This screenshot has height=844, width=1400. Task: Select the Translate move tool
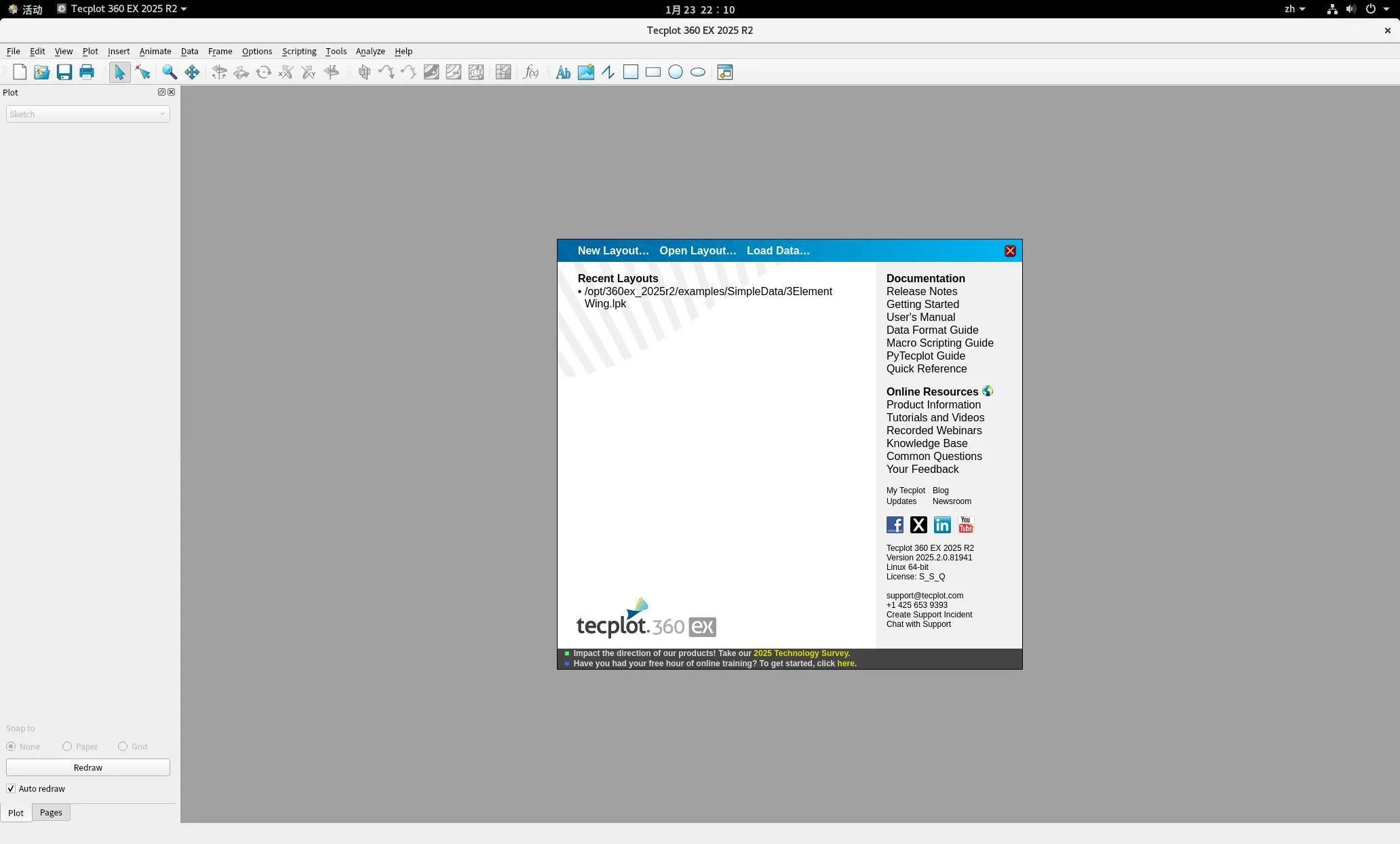192,72
